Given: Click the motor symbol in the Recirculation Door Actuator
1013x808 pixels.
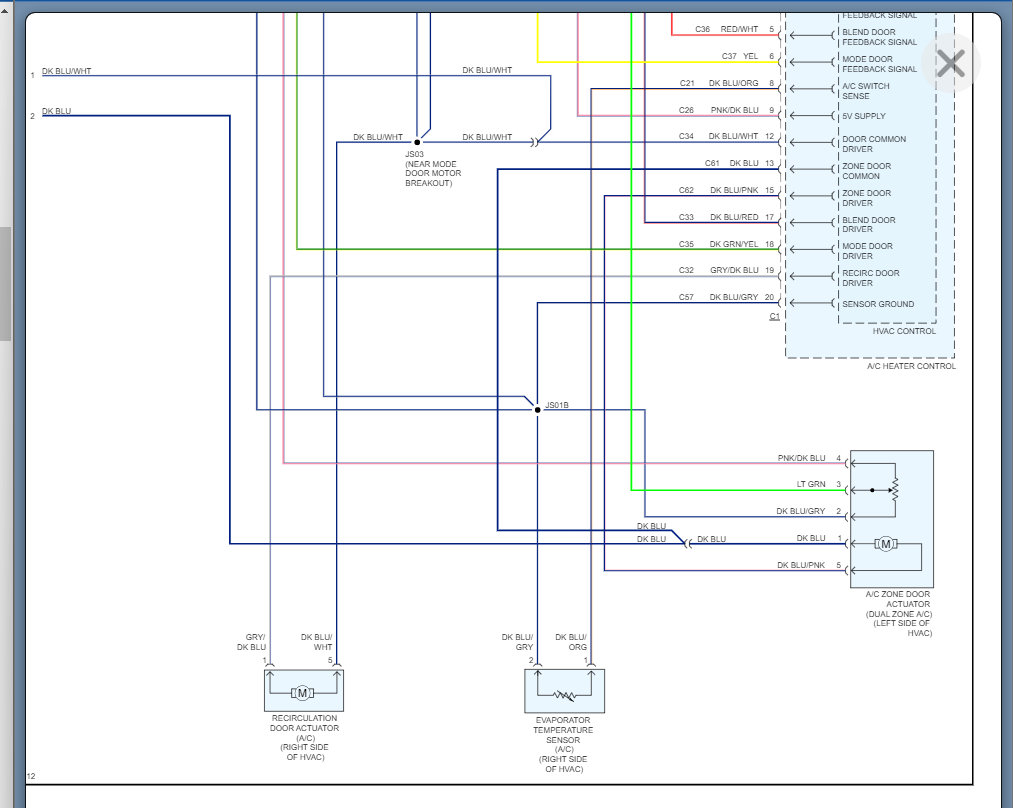Looking at the screenshot, I should point(302,694).
